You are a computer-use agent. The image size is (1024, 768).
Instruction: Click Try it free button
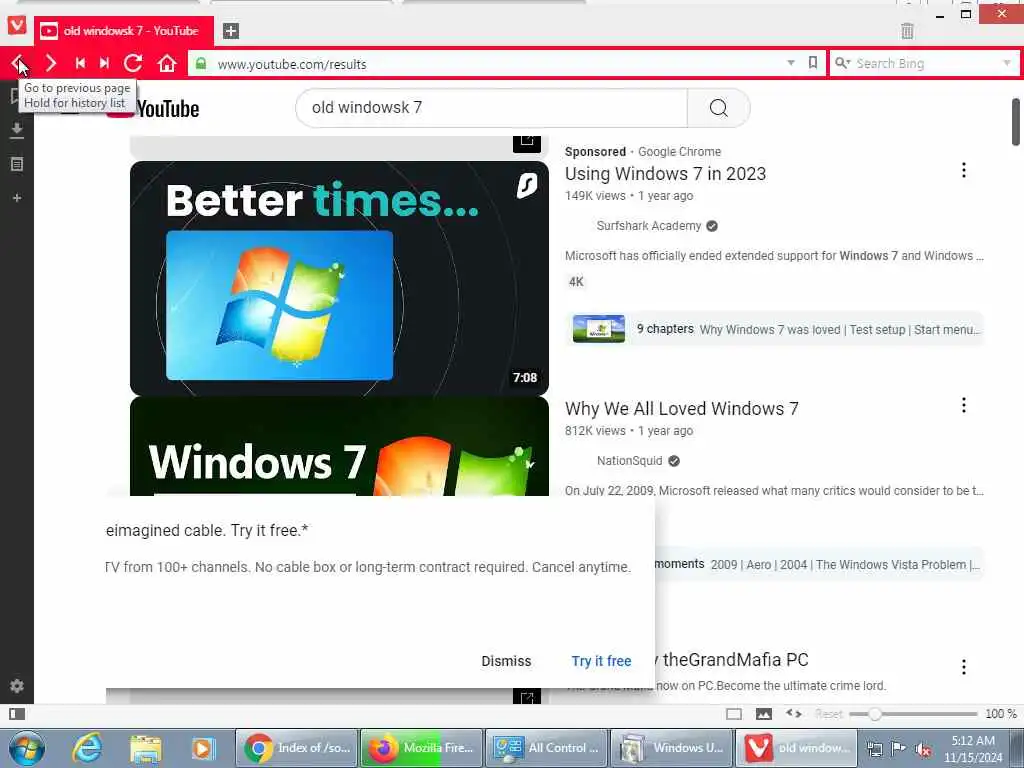(601, 661)
